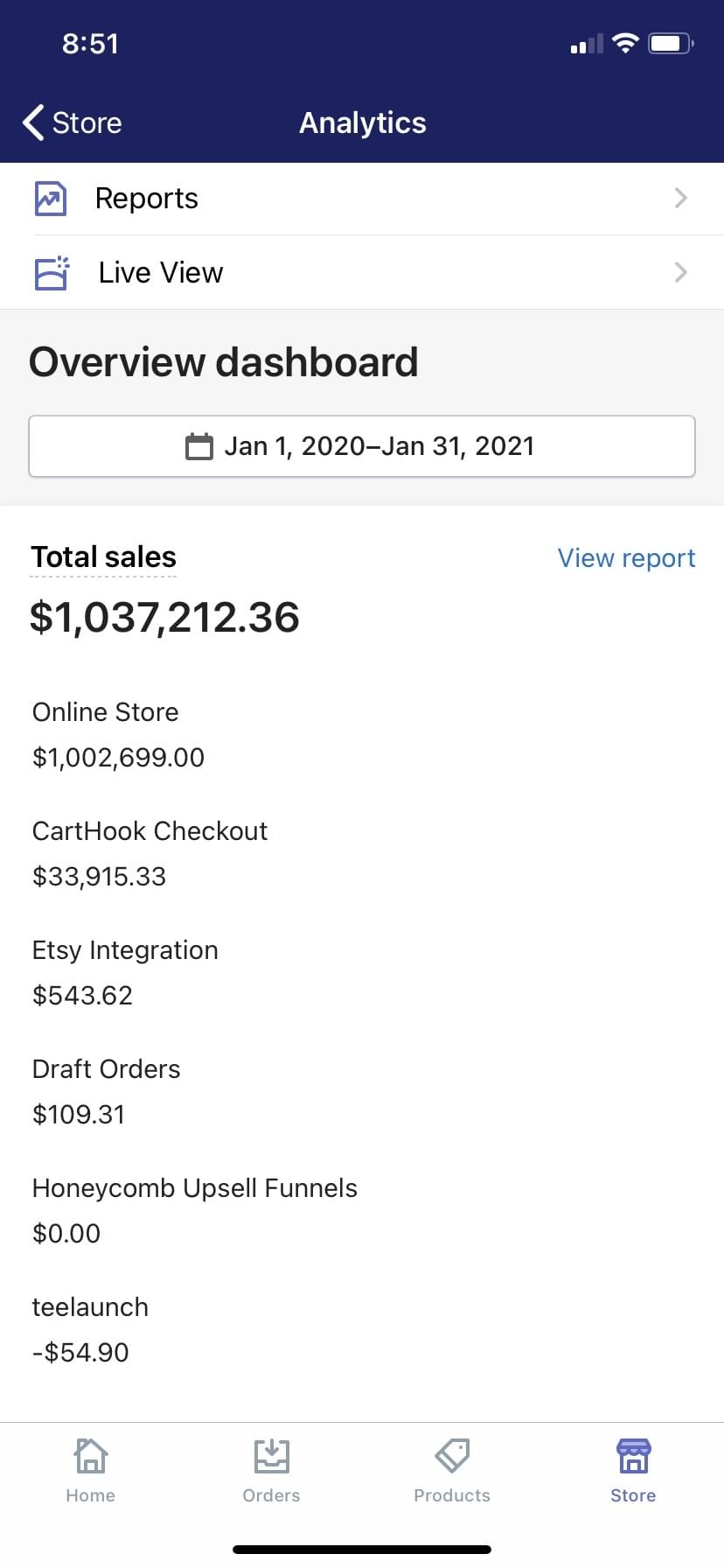Screen dimensions: 724x1568
Task: Tap the Etsy Integration sales entry
Action: point(125,973)
